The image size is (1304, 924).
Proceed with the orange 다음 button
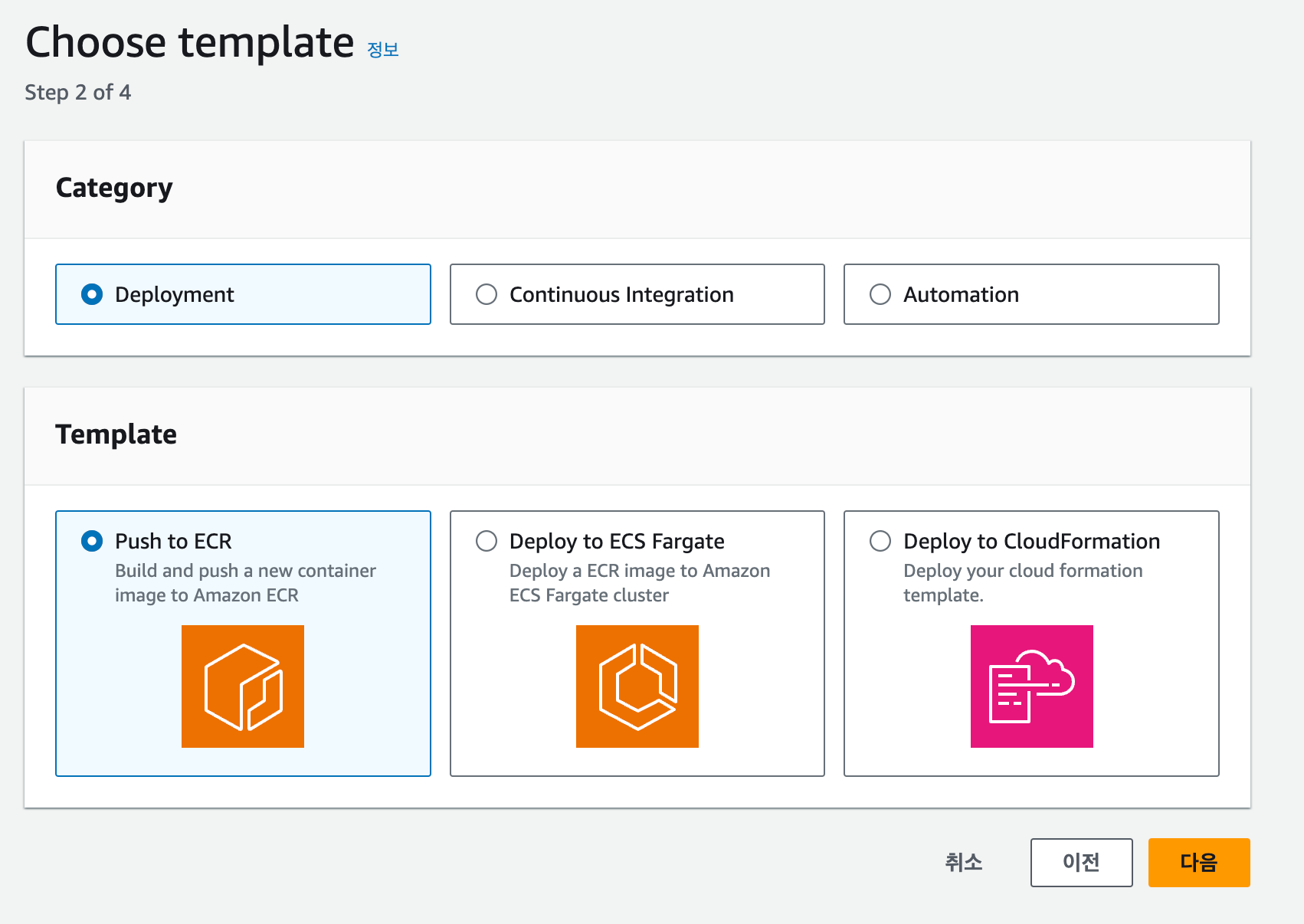[x=1199, y=863]
